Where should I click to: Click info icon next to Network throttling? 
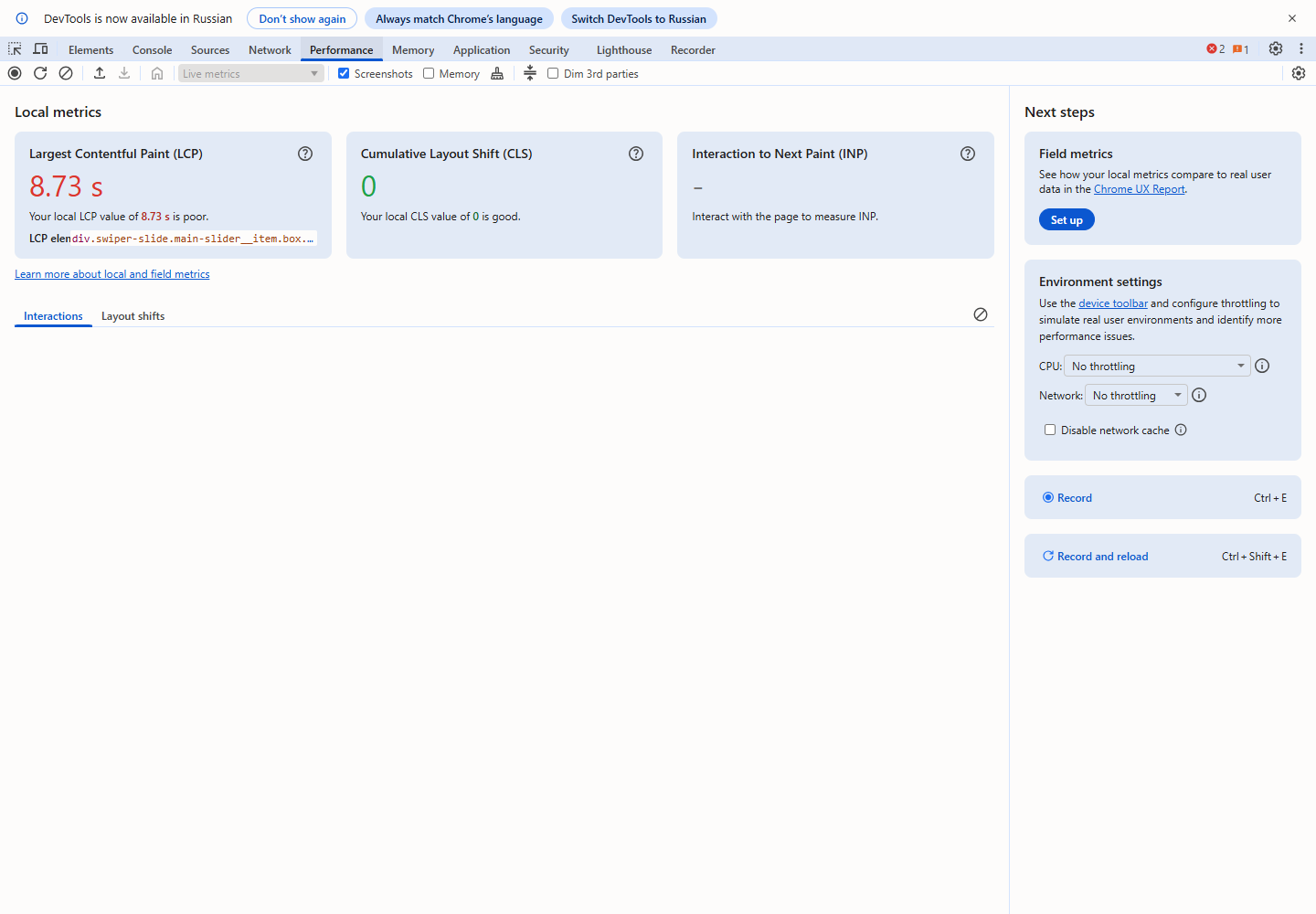1199,395
